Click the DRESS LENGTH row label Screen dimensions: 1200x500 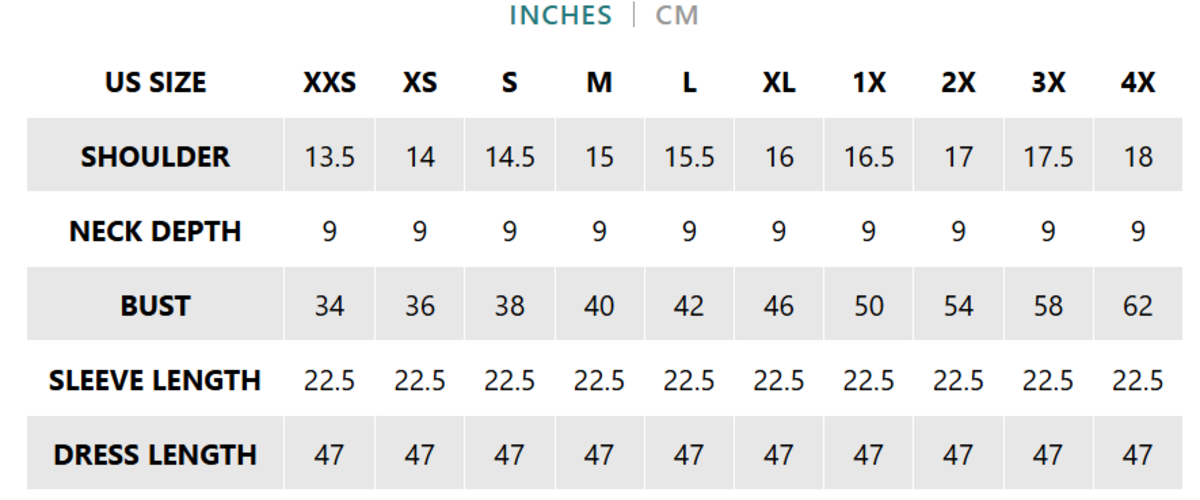[x=155, y=455]
